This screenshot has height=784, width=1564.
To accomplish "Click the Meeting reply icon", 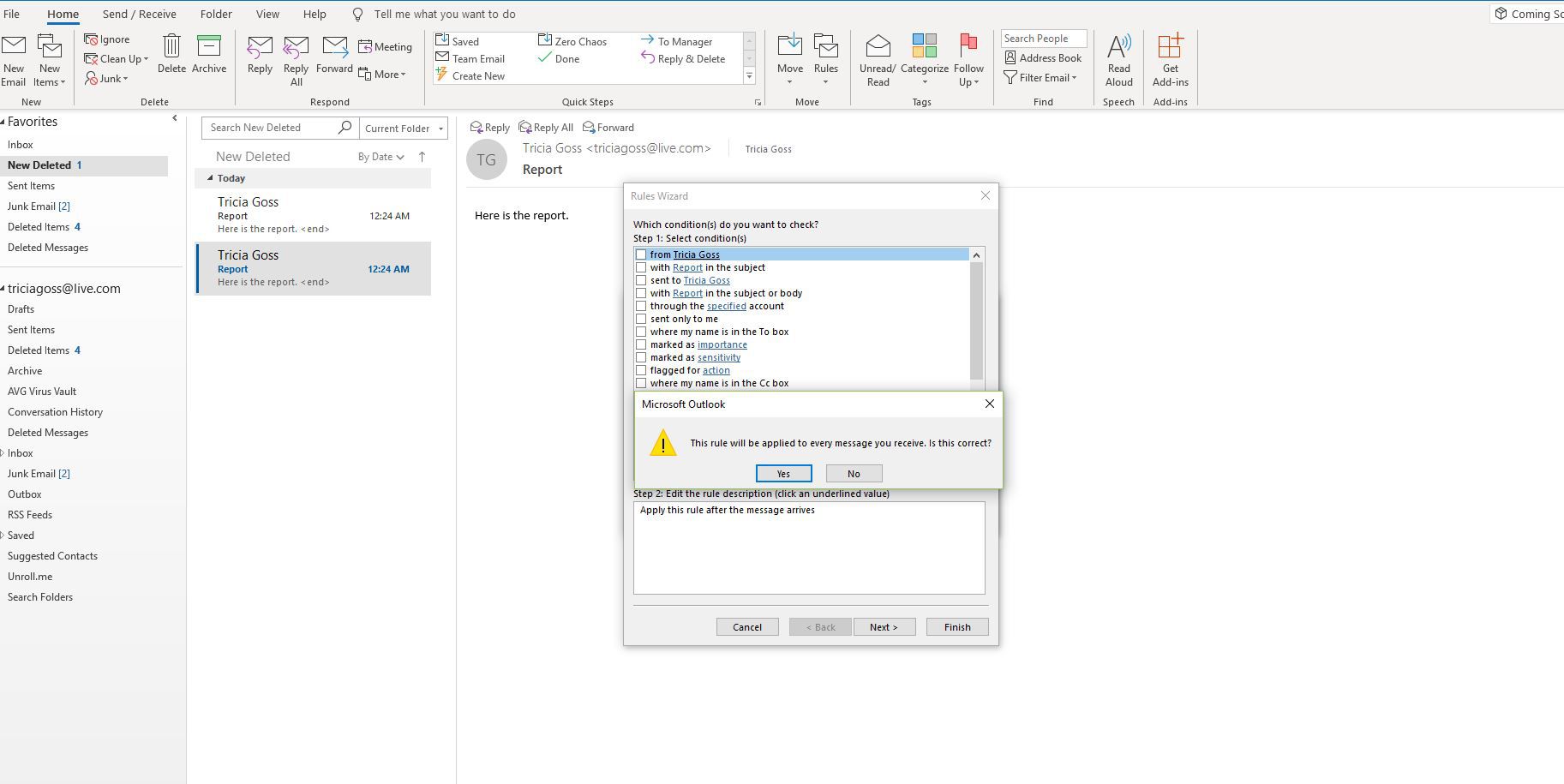I will (x=365, y=47).
